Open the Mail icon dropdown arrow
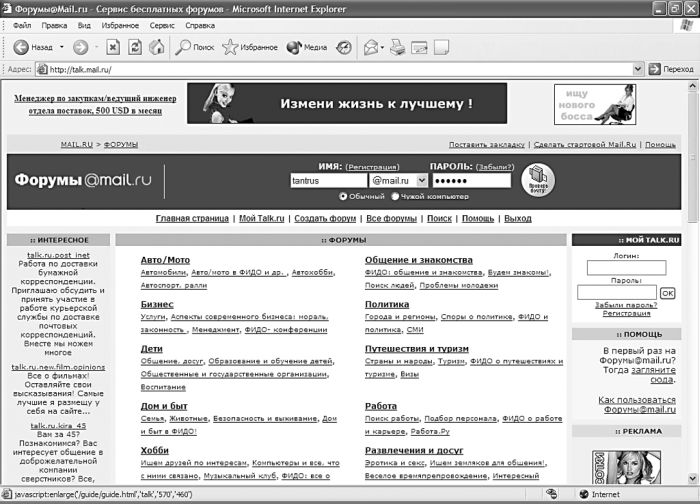700x504 pixels. coord(382,47)
